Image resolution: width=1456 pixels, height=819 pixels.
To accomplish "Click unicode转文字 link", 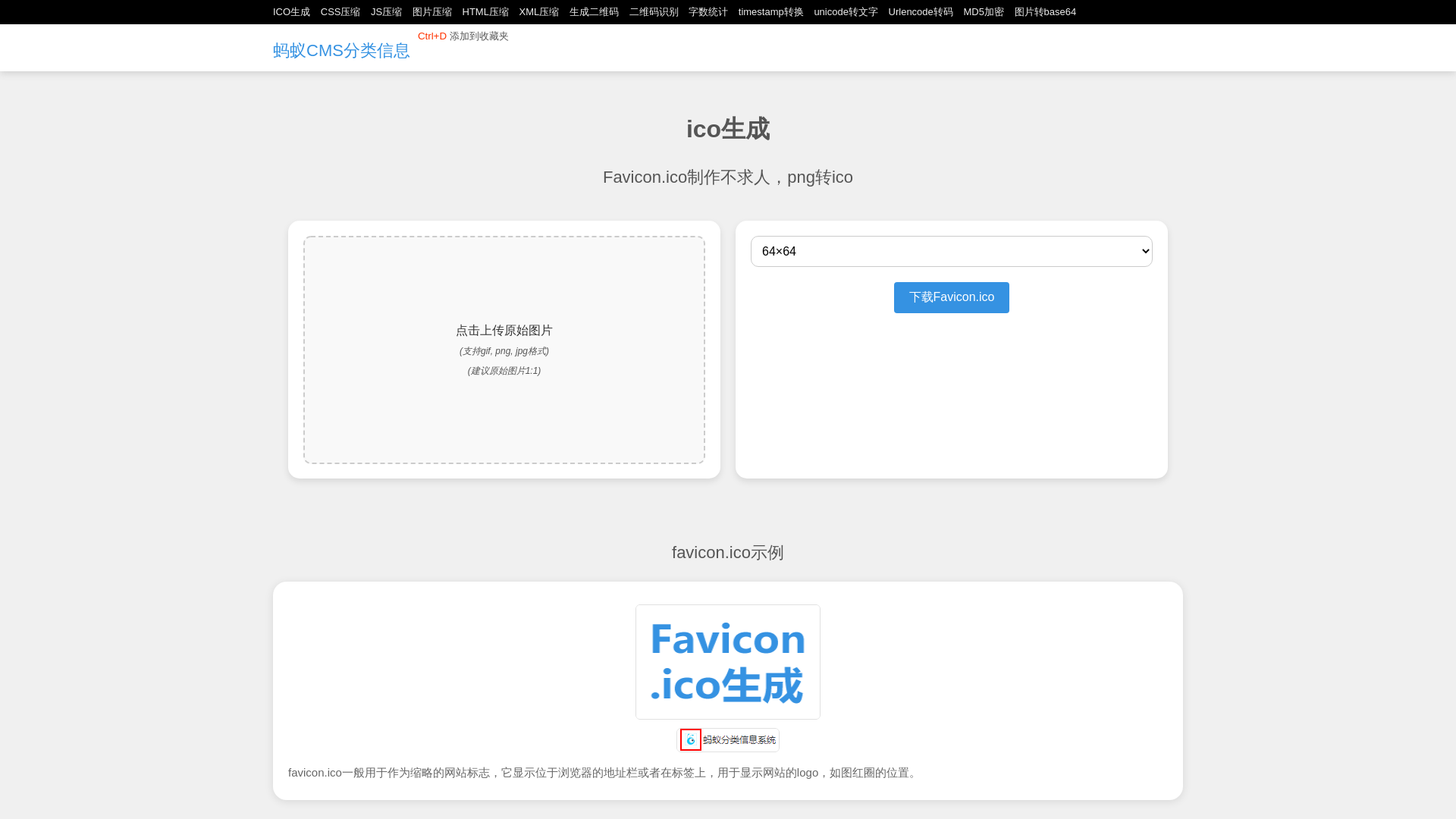I will [846, 12].
